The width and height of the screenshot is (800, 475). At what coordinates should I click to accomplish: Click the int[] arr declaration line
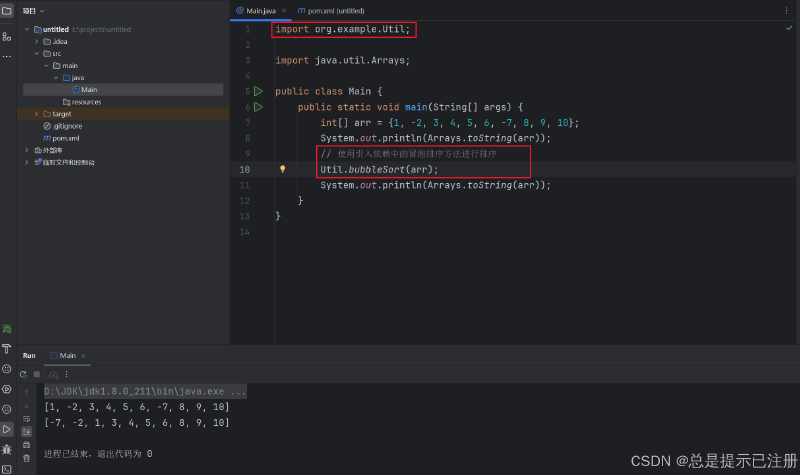[449, 123]
